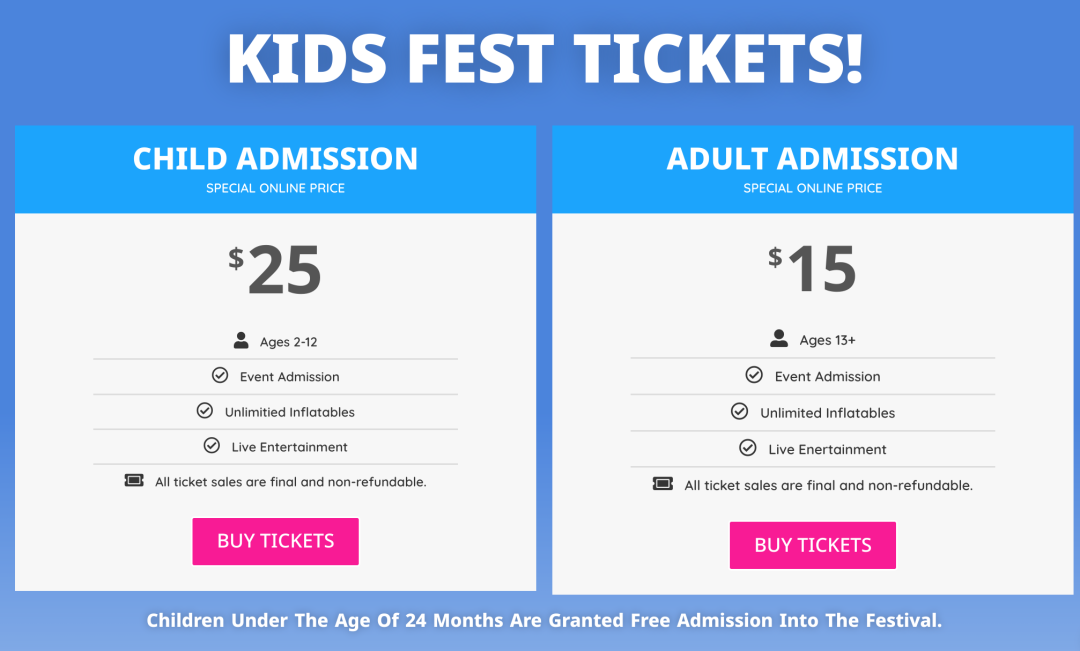
Task: Select the Child Admission header banner
Action: coord(276,169)
